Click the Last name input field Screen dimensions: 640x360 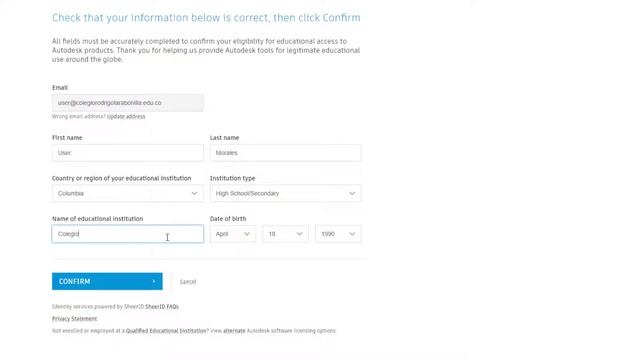pyautogui.click(x=285, y=153)
